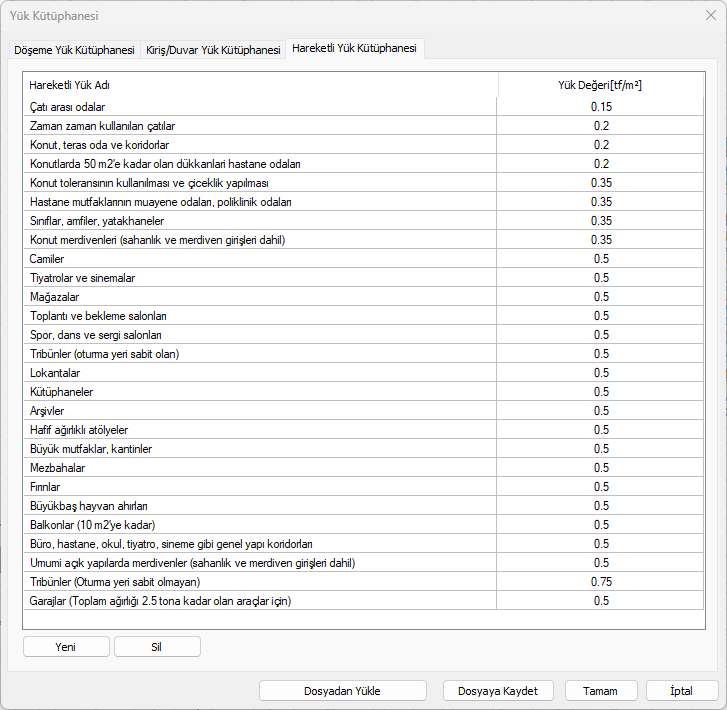Click the 0.75 load value cell
Viewport: 727px width, 710px height.
point(600,582)
